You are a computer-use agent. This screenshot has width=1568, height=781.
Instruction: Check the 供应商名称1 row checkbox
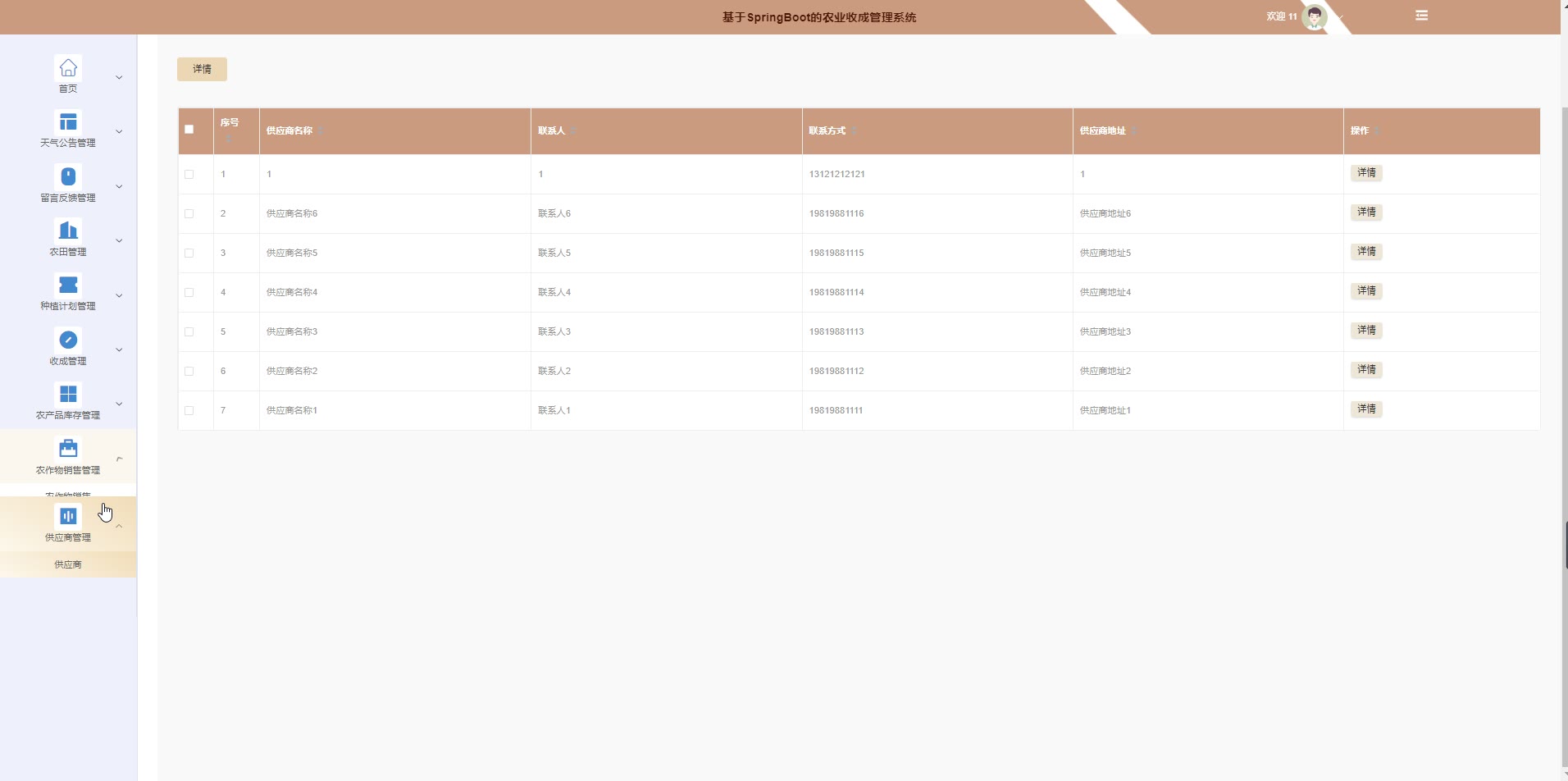(189, 410)
